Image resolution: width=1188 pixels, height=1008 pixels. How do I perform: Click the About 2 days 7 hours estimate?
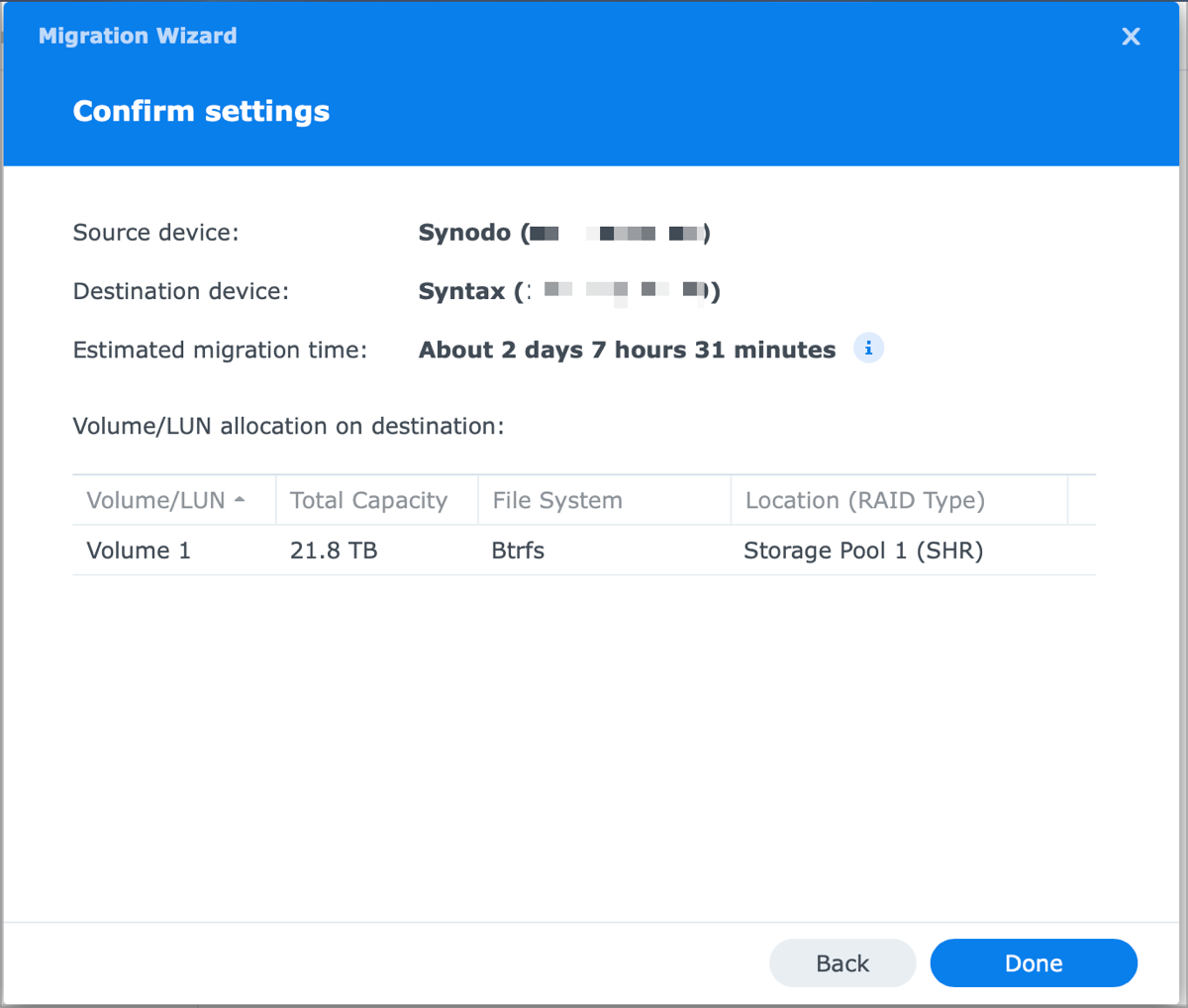click(x=627, y=350)
